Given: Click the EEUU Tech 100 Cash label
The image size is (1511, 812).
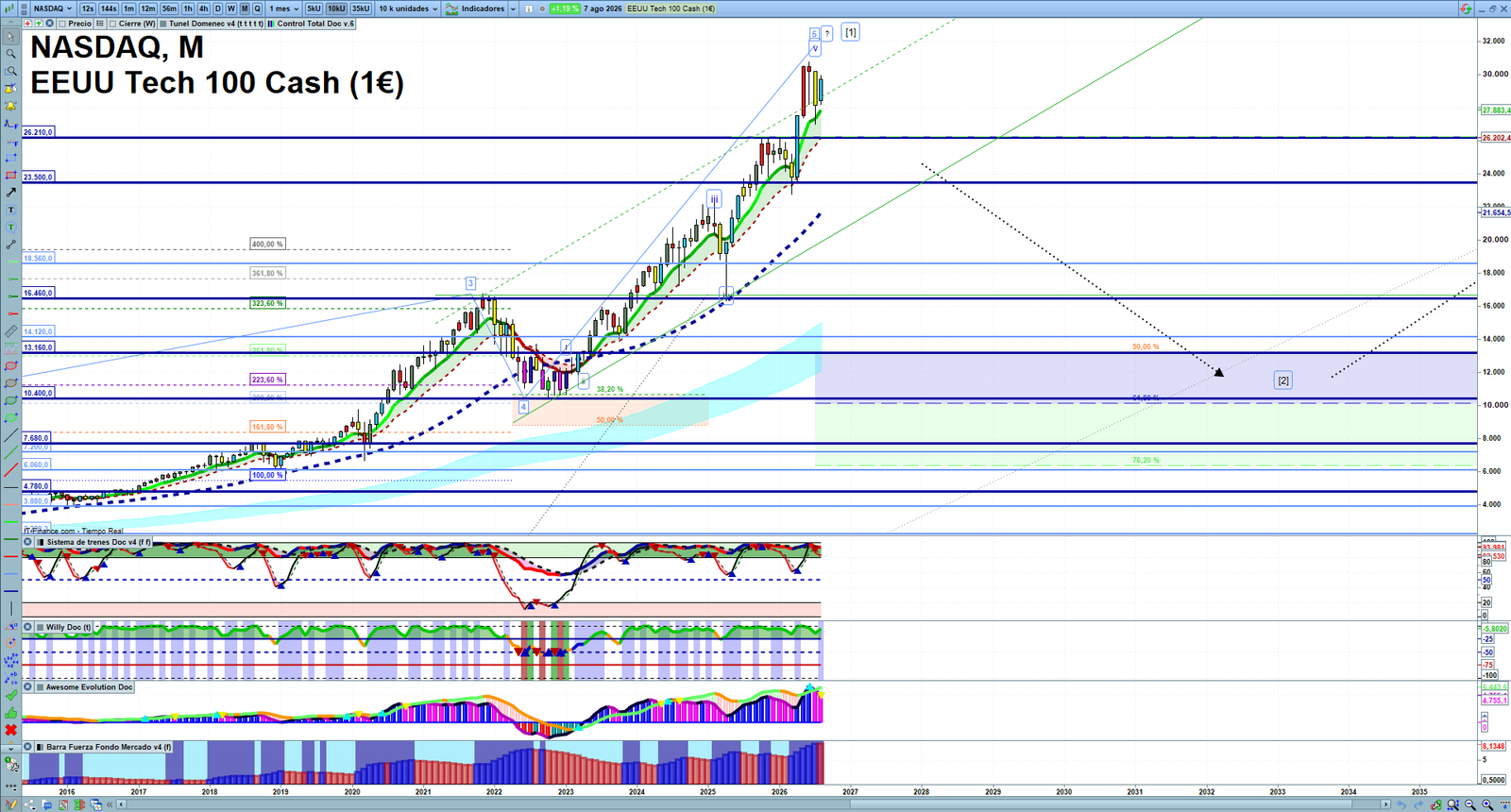Looking at the screenshot, I should click(671, 8).
